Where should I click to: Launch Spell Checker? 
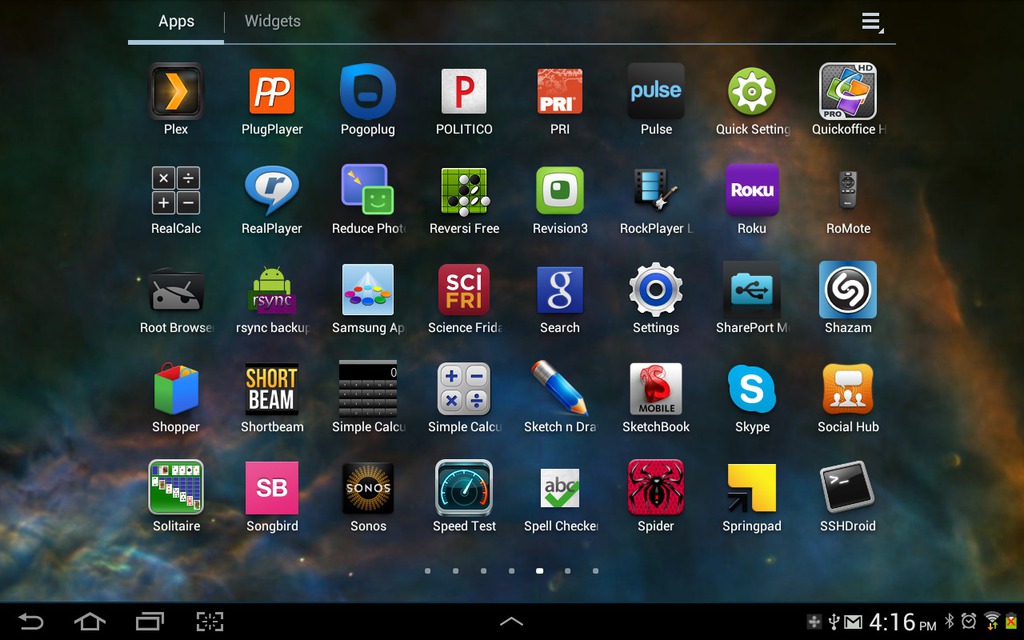tap(560, 487)
